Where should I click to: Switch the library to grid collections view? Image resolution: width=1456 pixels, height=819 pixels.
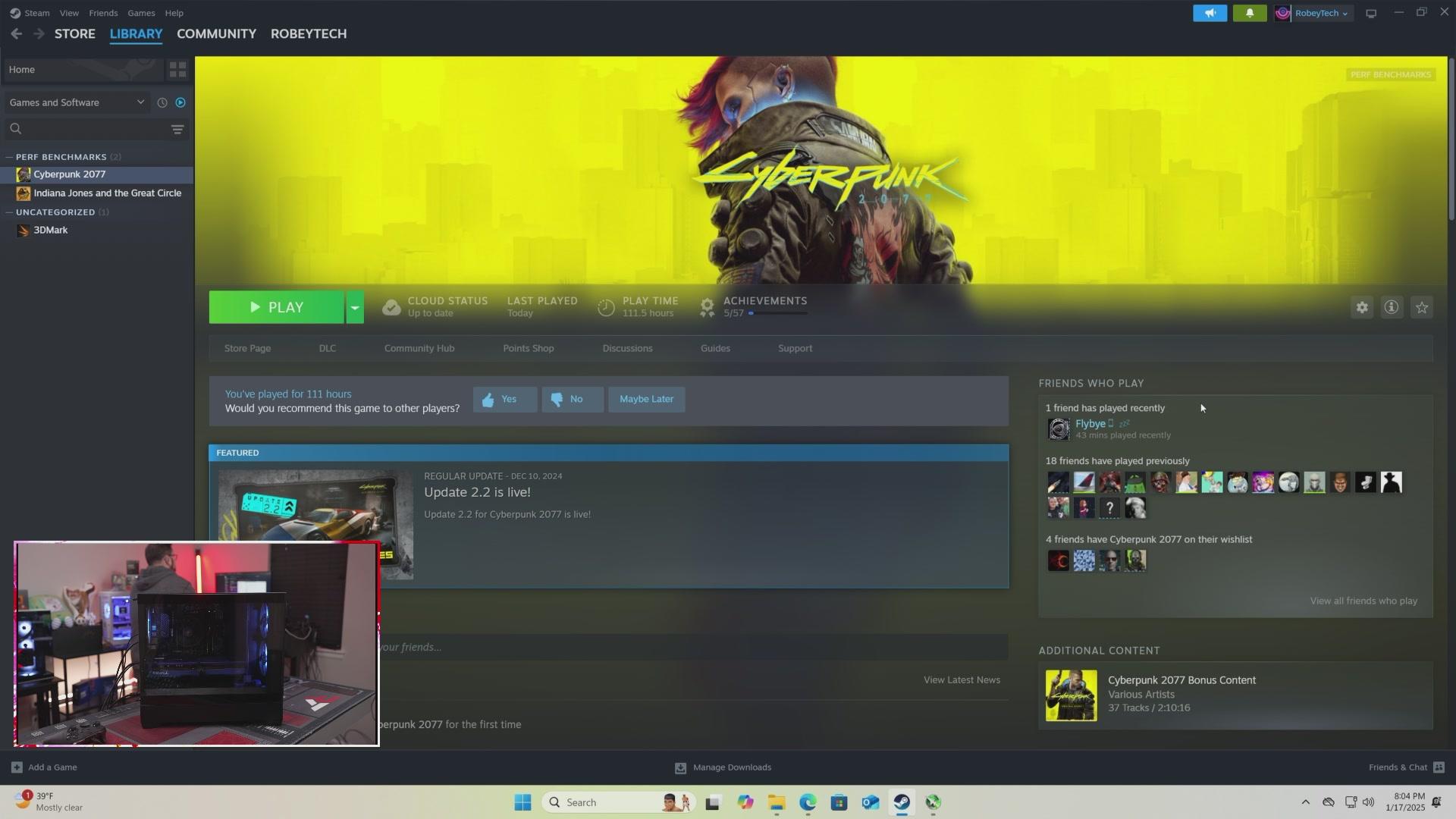click(x=177, y=69)
